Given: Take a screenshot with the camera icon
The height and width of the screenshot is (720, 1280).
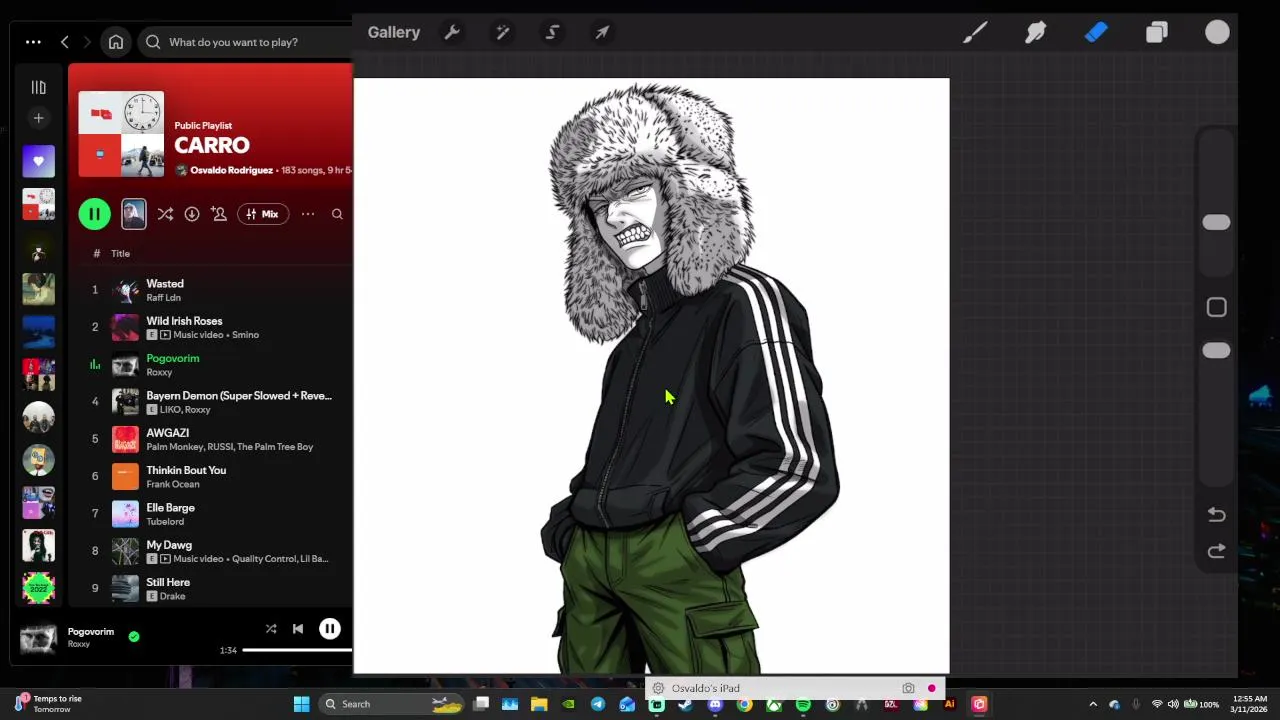Looking at the screenshot, I should [x=908, y=688].
